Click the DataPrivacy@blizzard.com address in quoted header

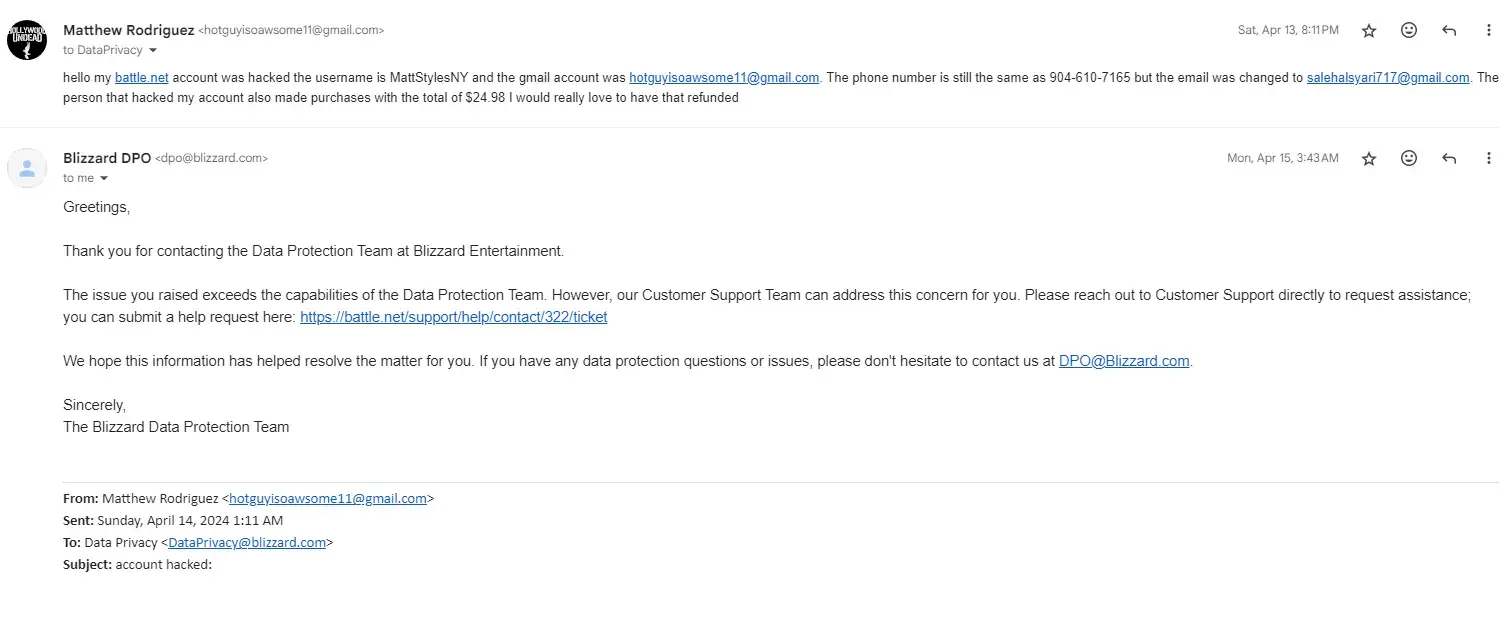point(247,543)
